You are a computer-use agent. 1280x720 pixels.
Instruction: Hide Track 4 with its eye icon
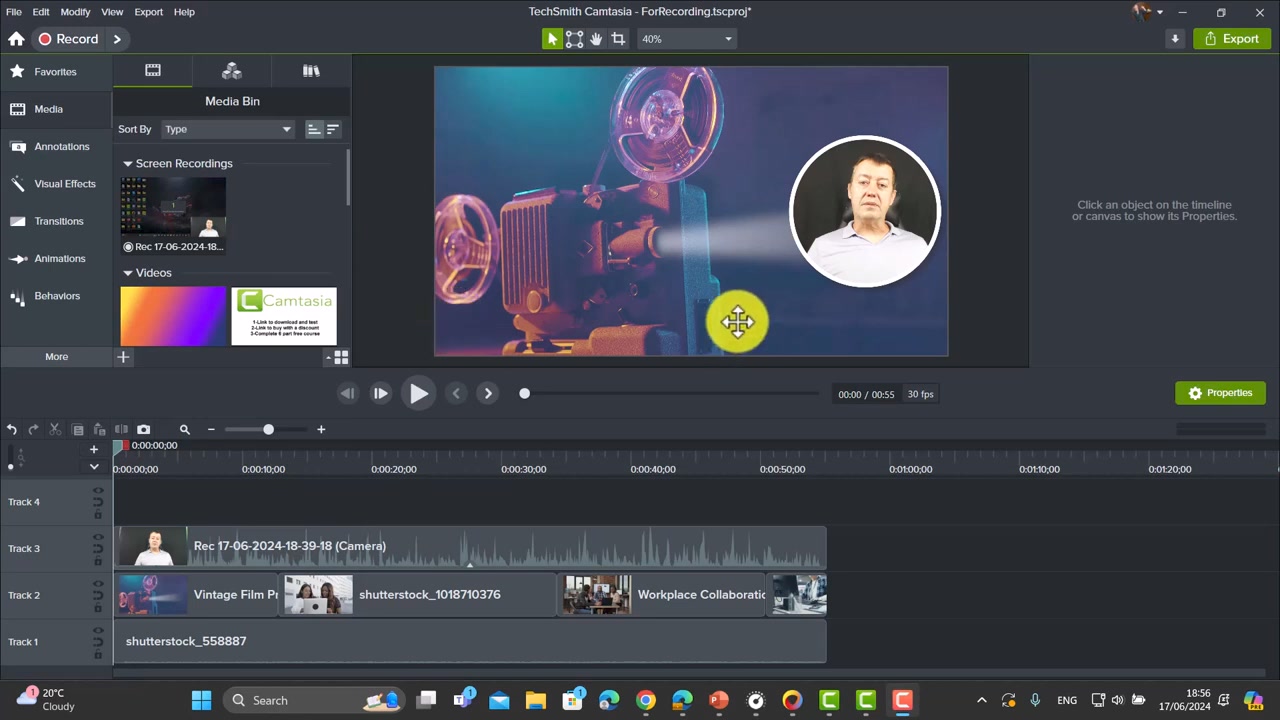pos(98,491)
